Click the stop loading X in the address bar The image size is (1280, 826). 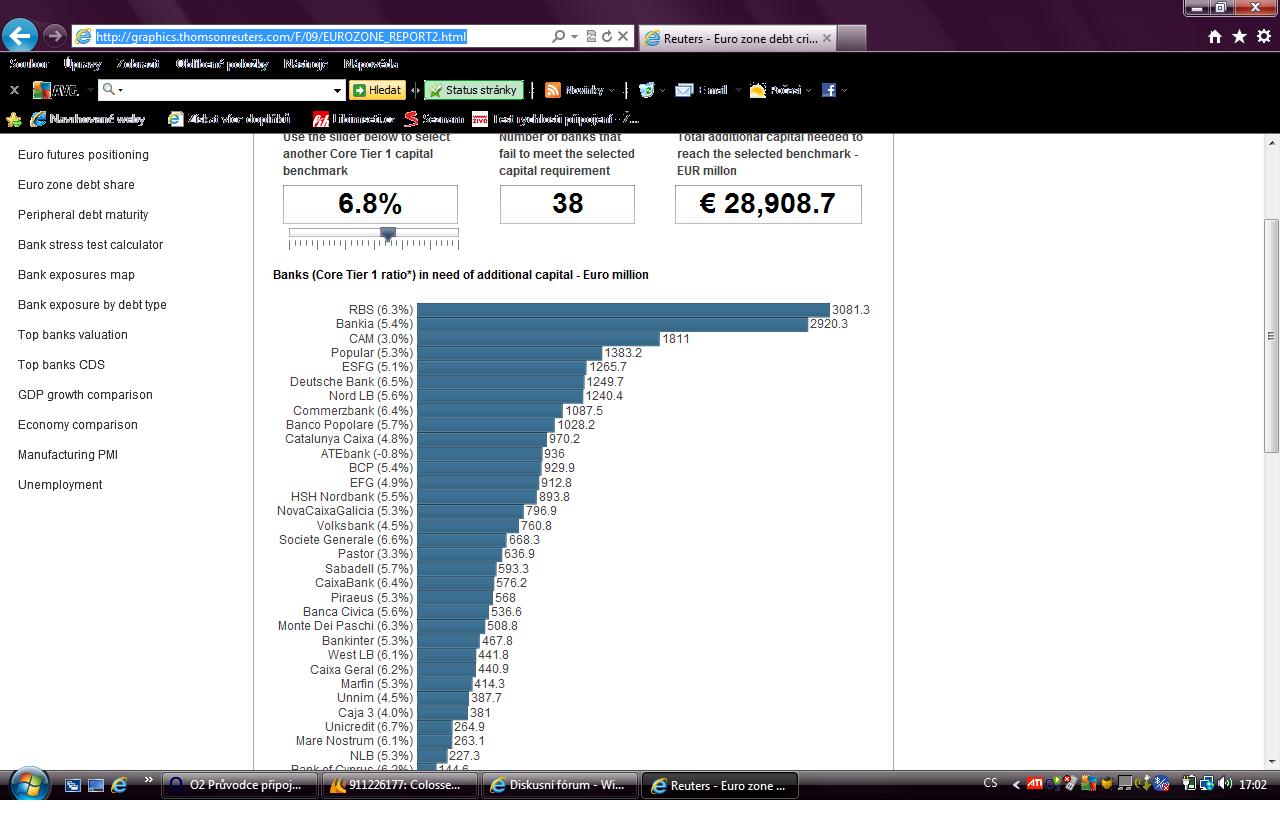point(622,36)
